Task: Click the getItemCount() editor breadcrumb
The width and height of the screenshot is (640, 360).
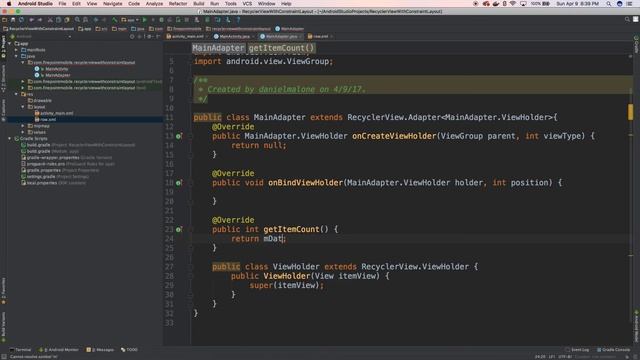Action: (282, 48)
